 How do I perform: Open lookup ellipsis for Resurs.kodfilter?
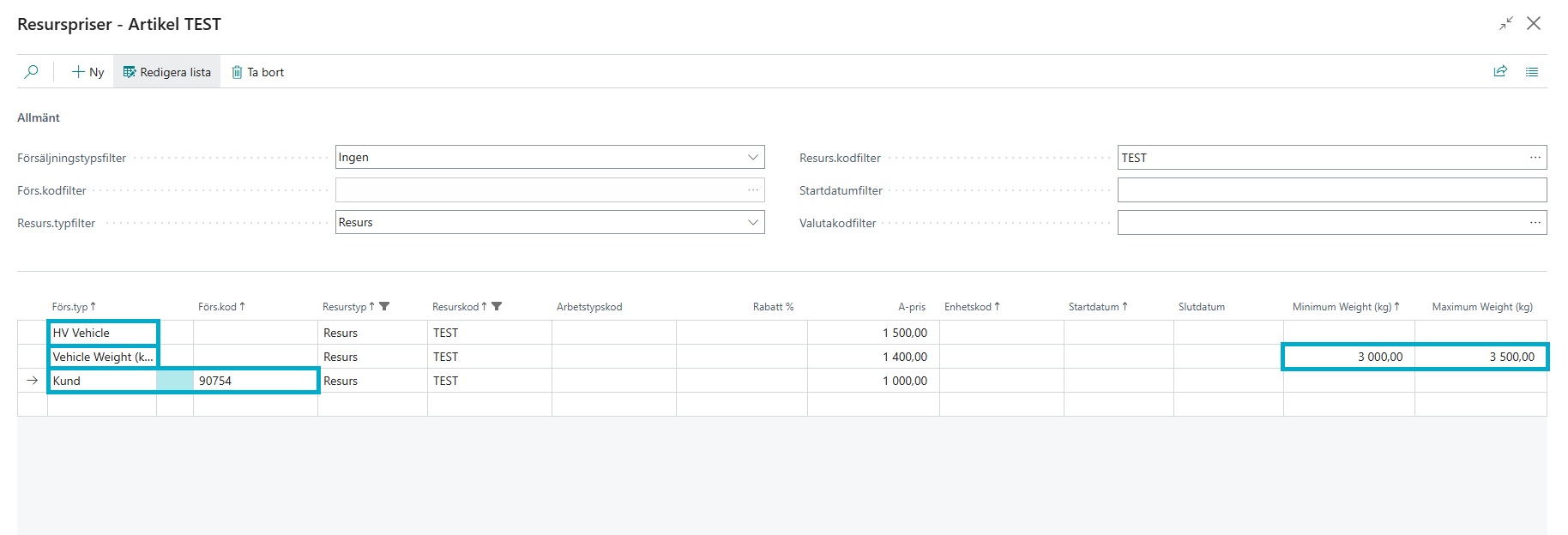pos(1535,158)
